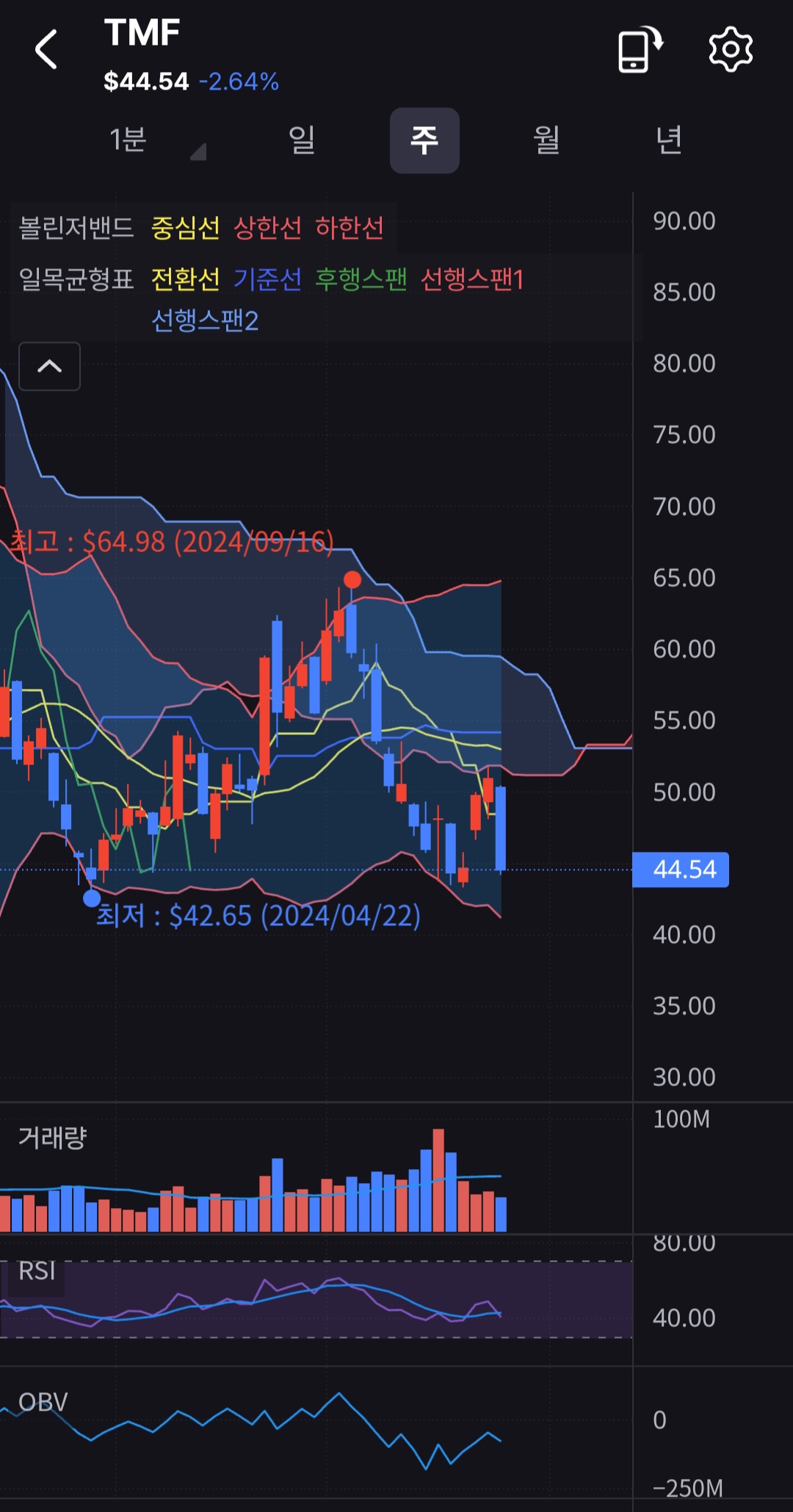
Task: Tap the -2.64% change value
Action: (x=239, y=82)
